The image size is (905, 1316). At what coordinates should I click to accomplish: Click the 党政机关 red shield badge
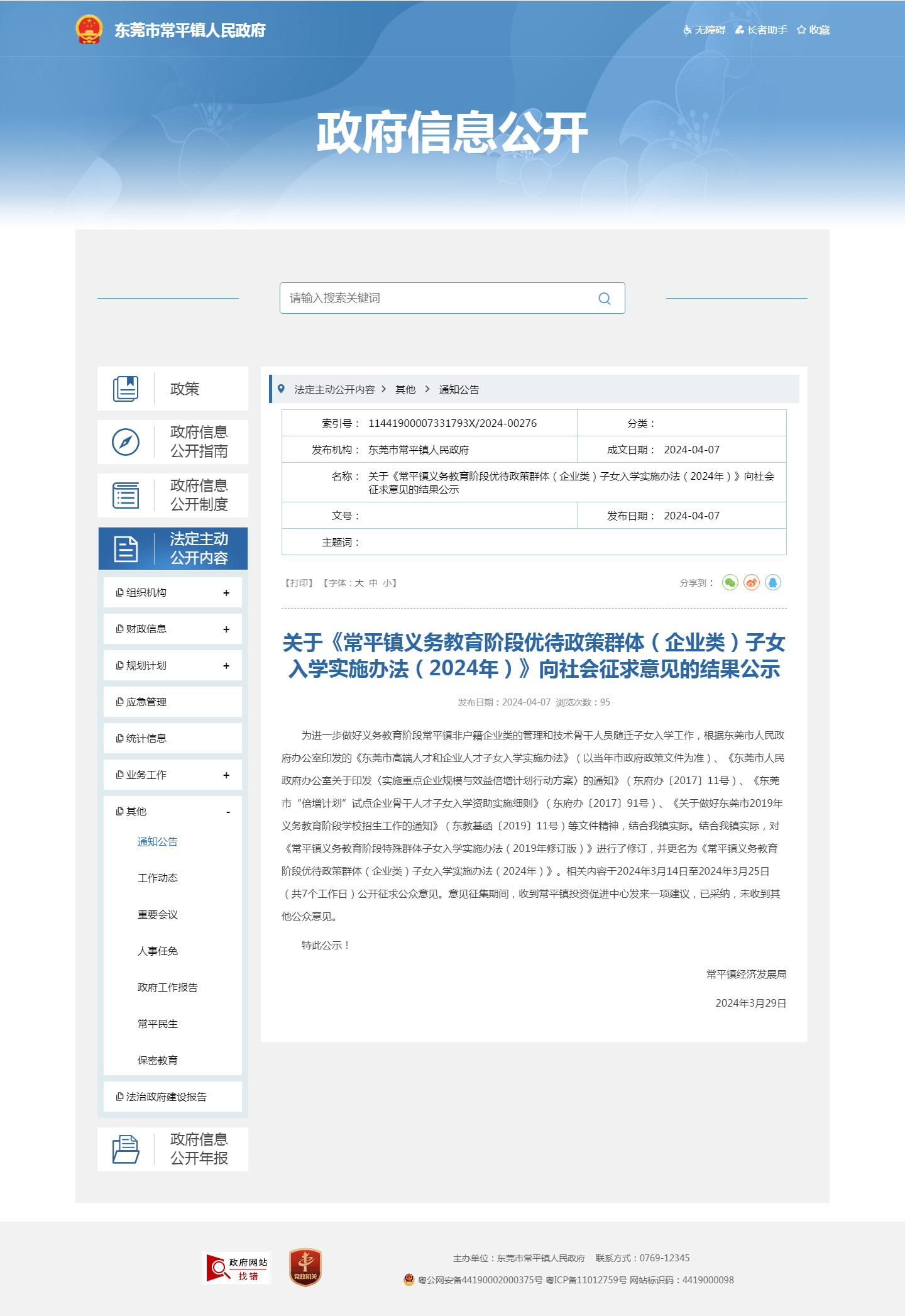click(305, 1268)
